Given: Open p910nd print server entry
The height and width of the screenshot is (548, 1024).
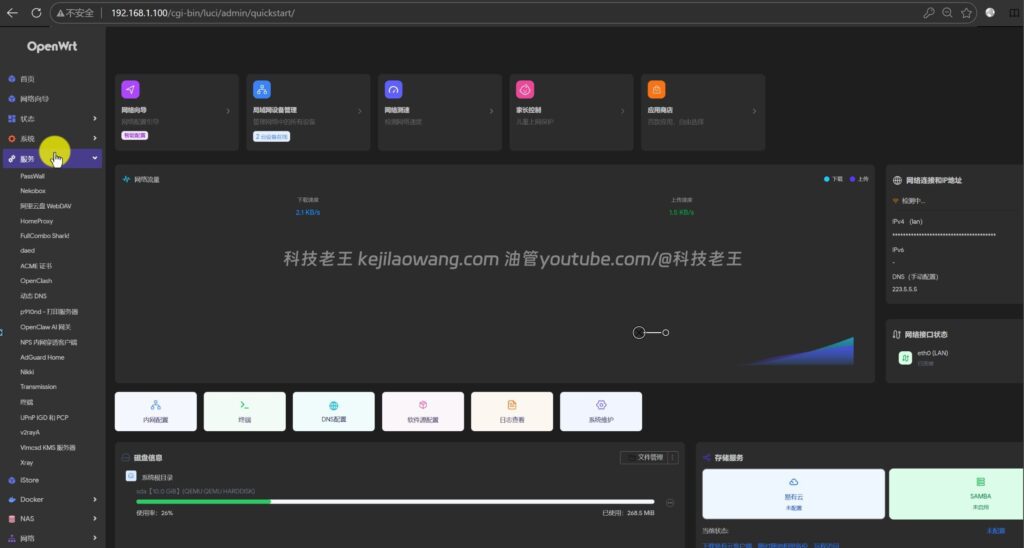Looking at the screenshot, I should point(49,312).
